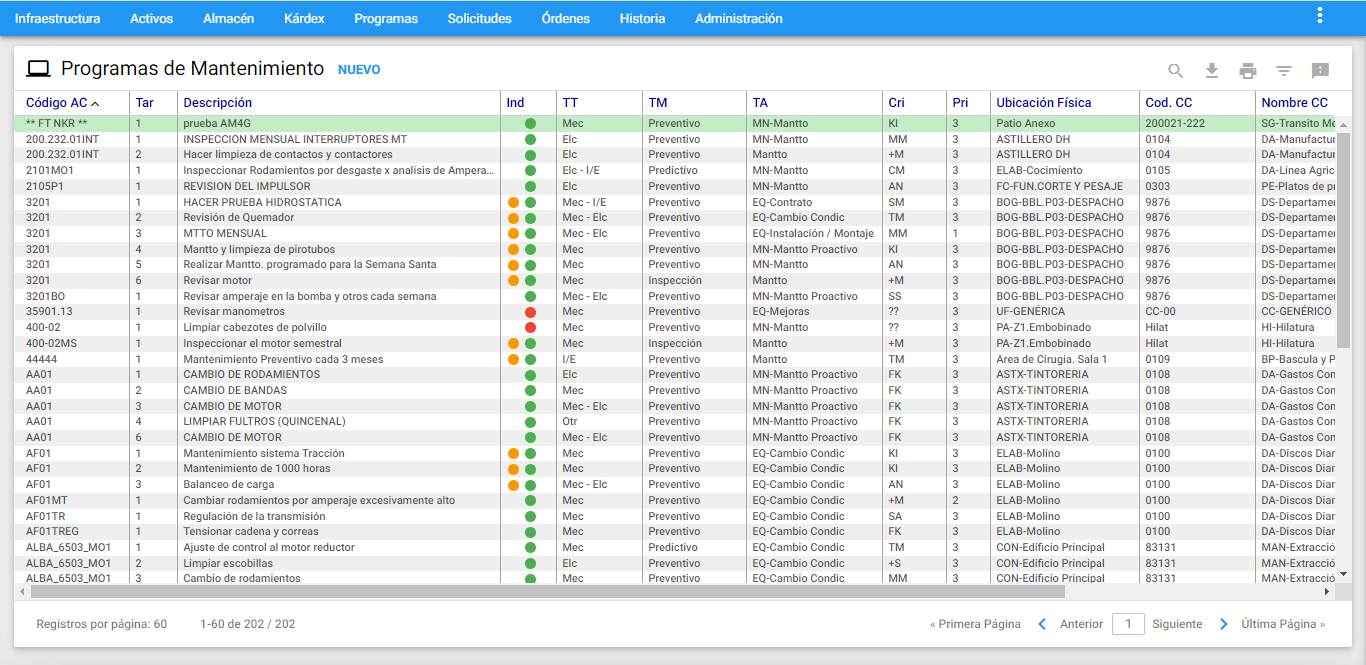Click the laptop icon beside page title
Viewport: 1366px width, 665px height.
tap(38, 69)
